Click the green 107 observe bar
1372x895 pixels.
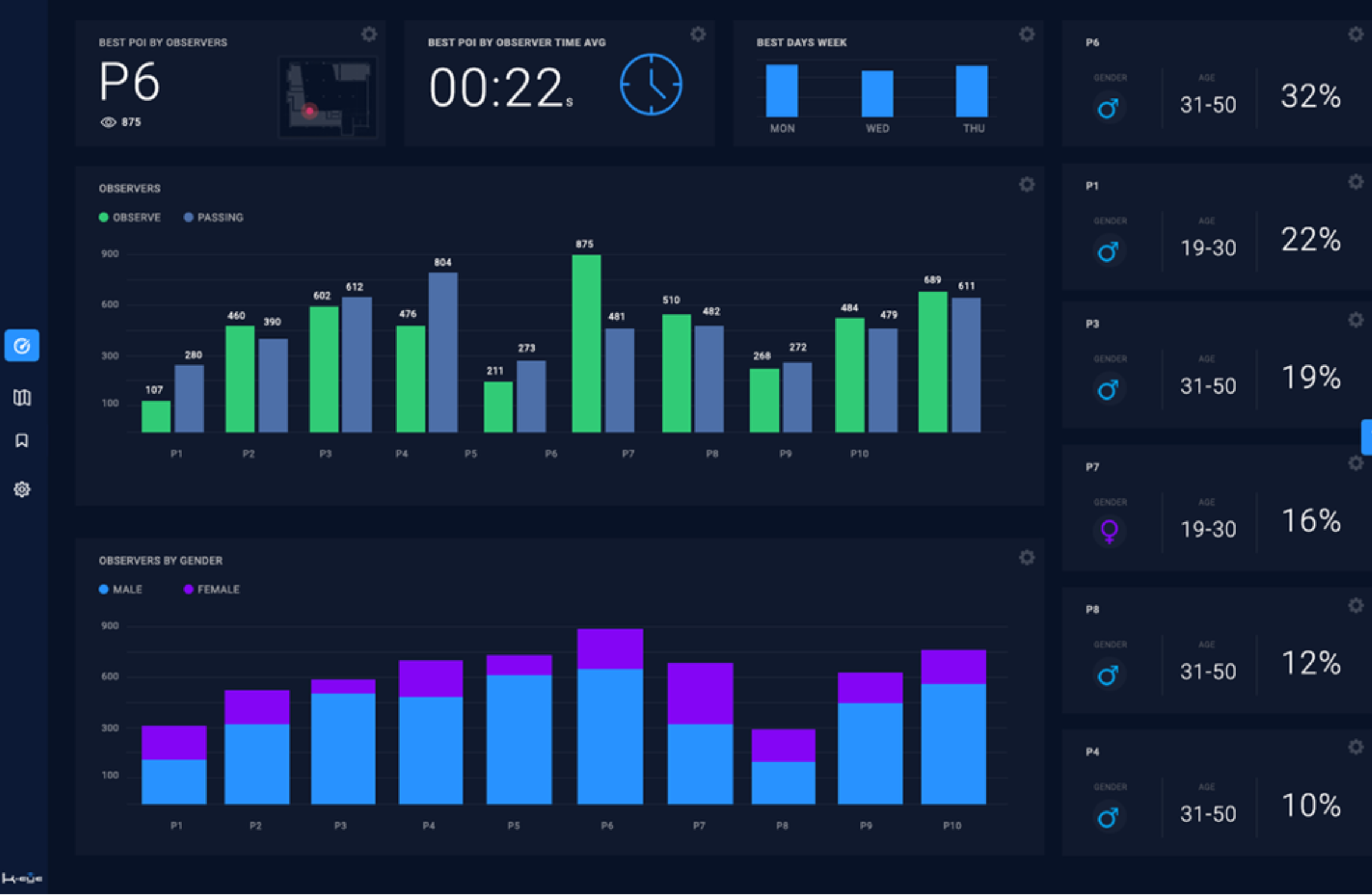(156, 416)
